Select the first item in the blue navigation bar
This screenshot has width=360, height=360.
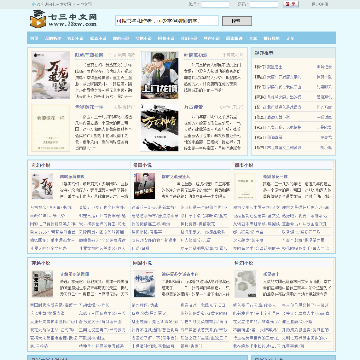click(x=34, y=38)
